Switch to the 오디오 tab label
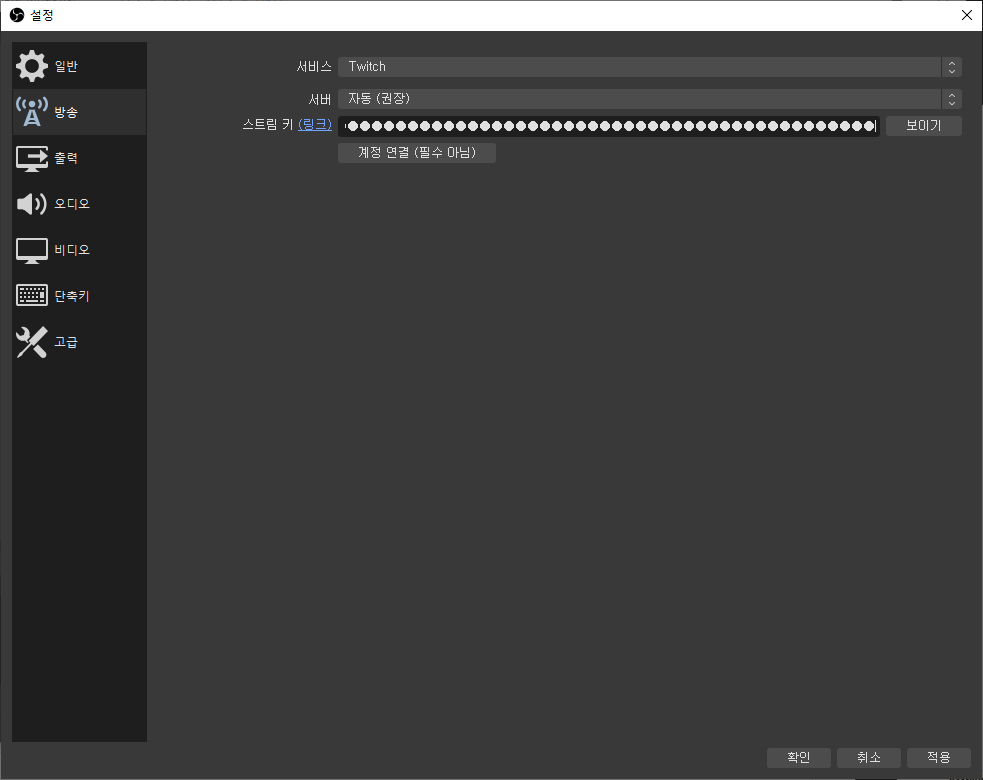This screenshot has width=983, height=780. point(72,204)
